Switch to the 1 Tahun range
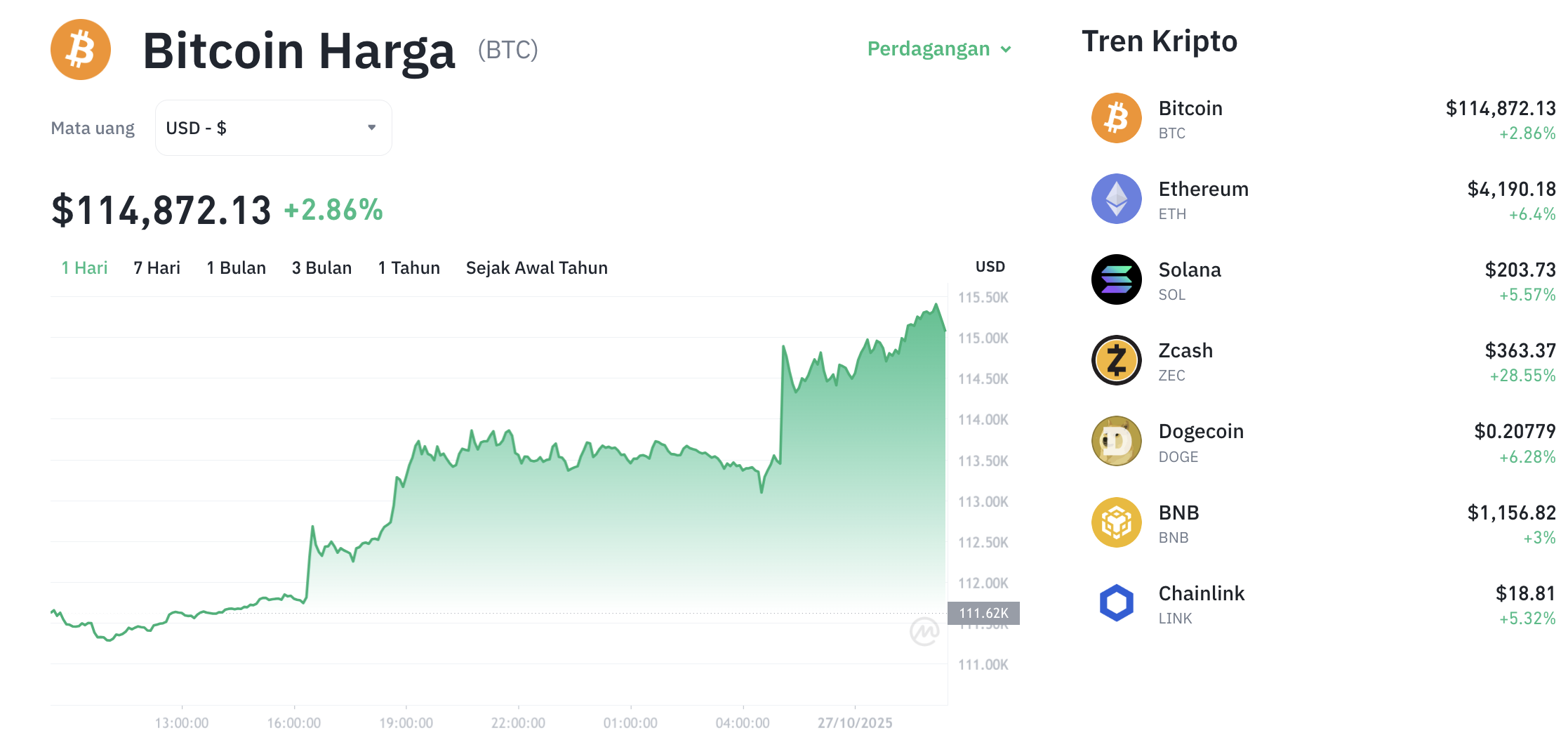Viewport: 1568px width, 733px height. tap(408, 268)
